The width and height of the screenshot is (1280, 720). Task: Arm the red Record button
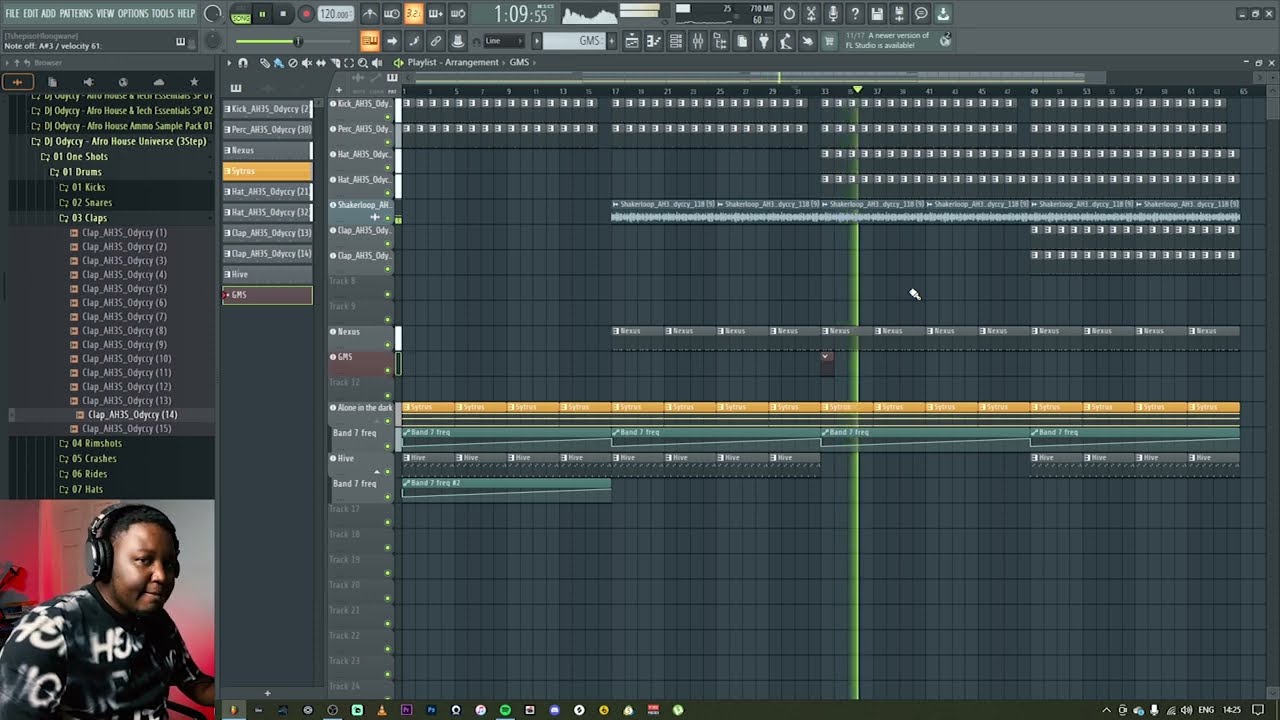tap(306, 14)
